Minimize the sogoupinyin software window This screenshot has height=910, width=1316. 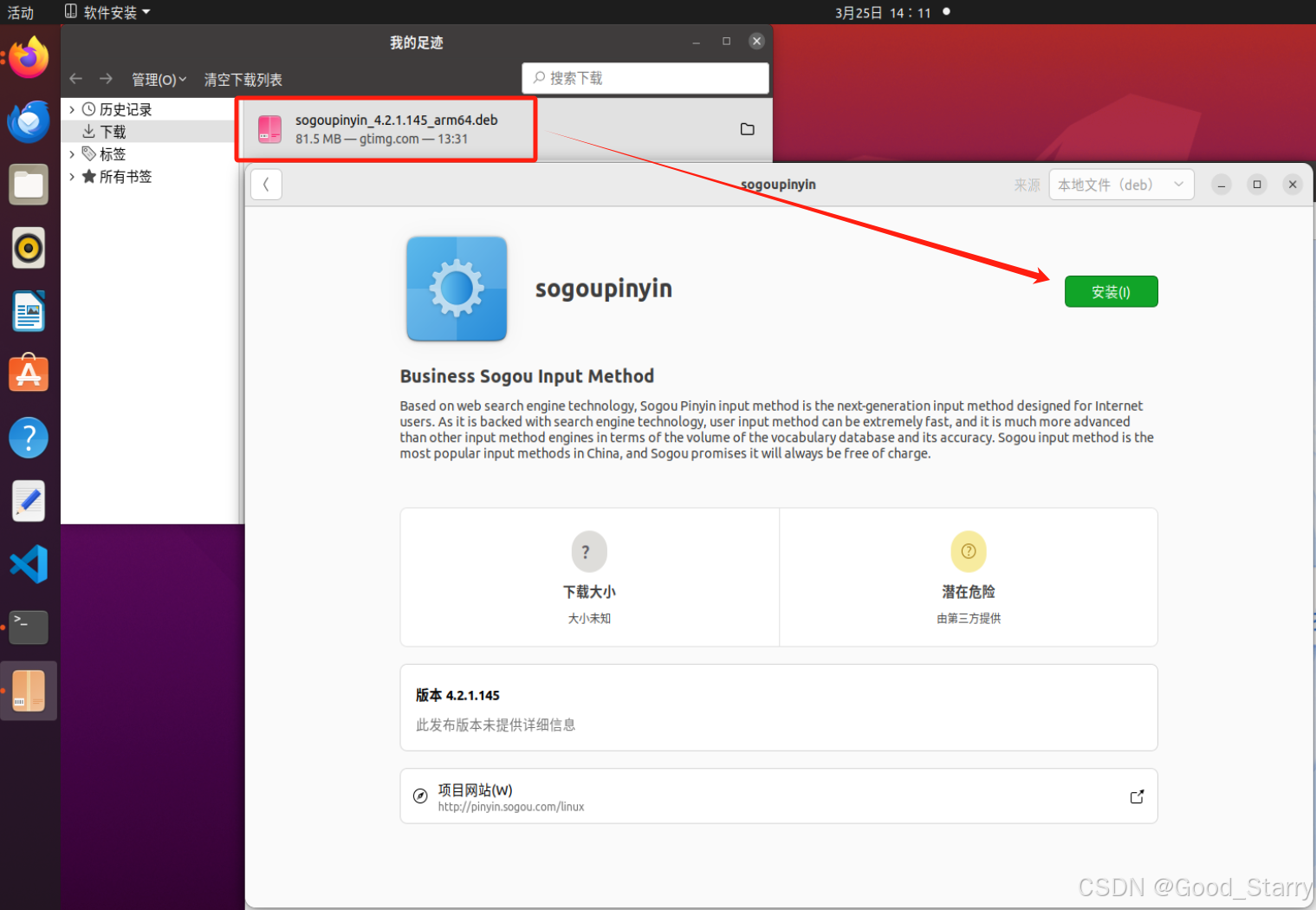pos(1221,185)
